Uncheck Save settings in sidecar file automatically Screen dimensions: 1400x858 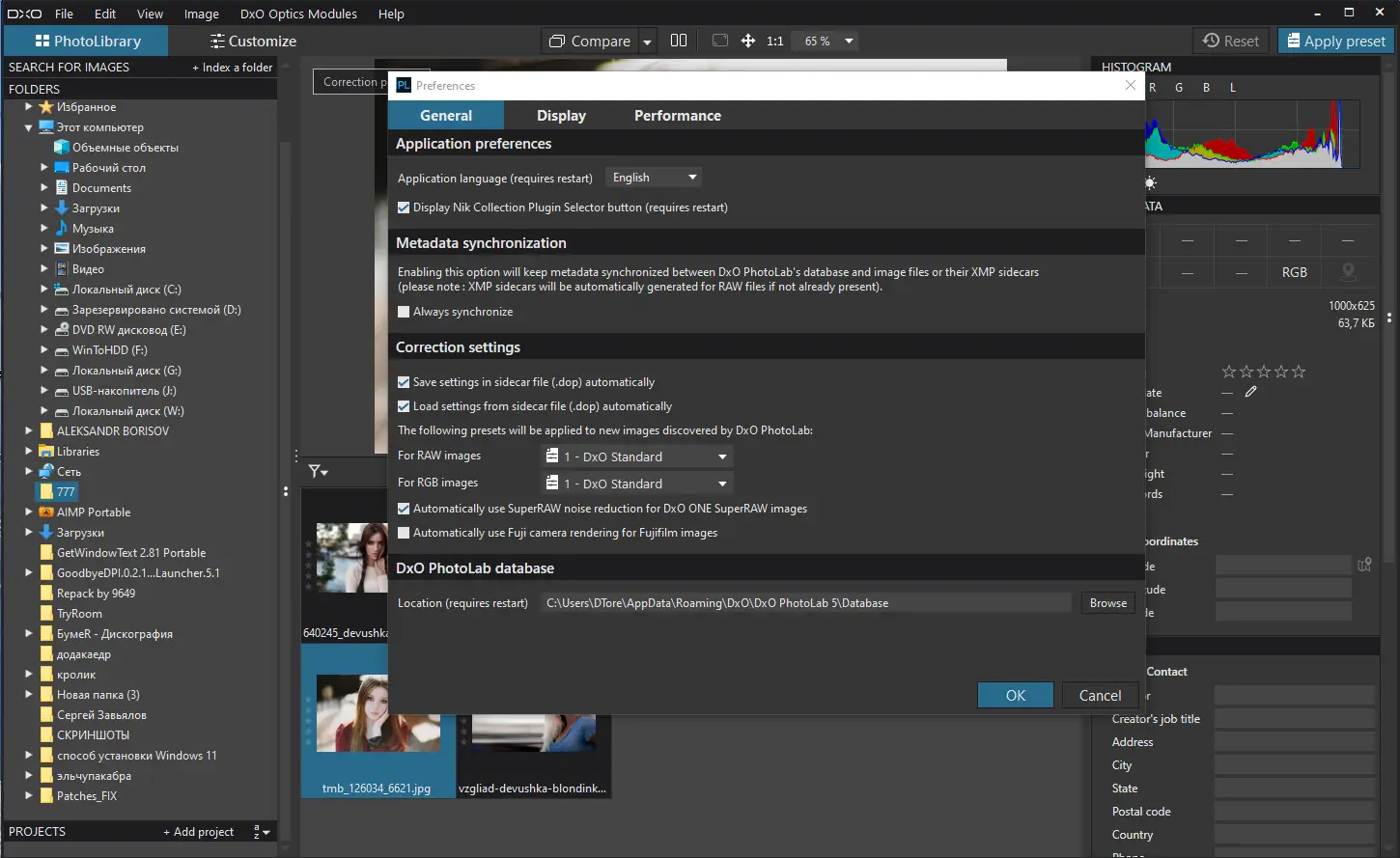tap(404, 382)
